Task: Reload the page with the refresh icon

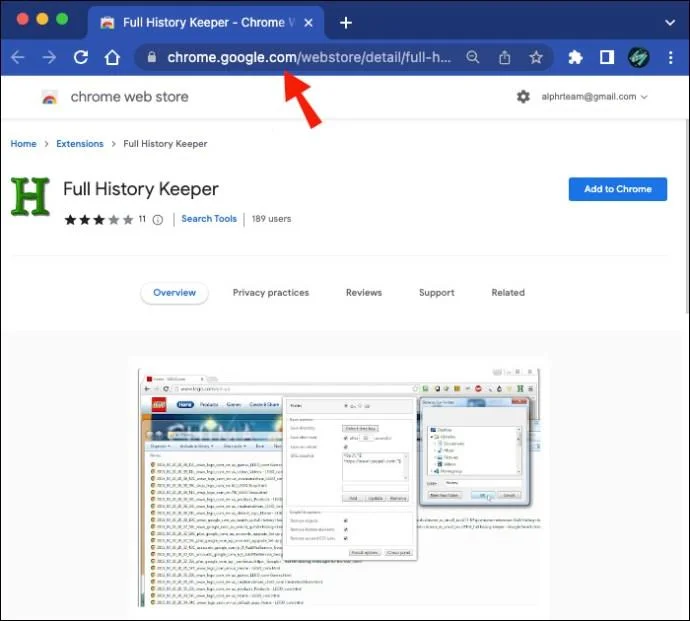Action: pyautogui.click(x=81, y=57)
